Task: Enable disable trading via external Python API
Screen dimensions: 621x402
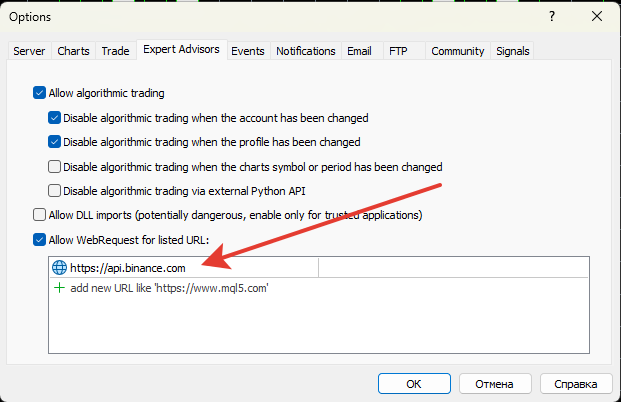Action: (54, 191)
